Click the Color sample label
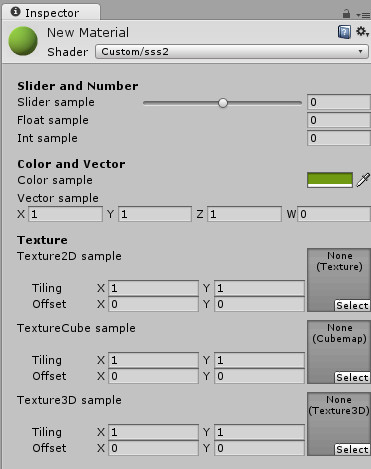 tap(55, 180)
